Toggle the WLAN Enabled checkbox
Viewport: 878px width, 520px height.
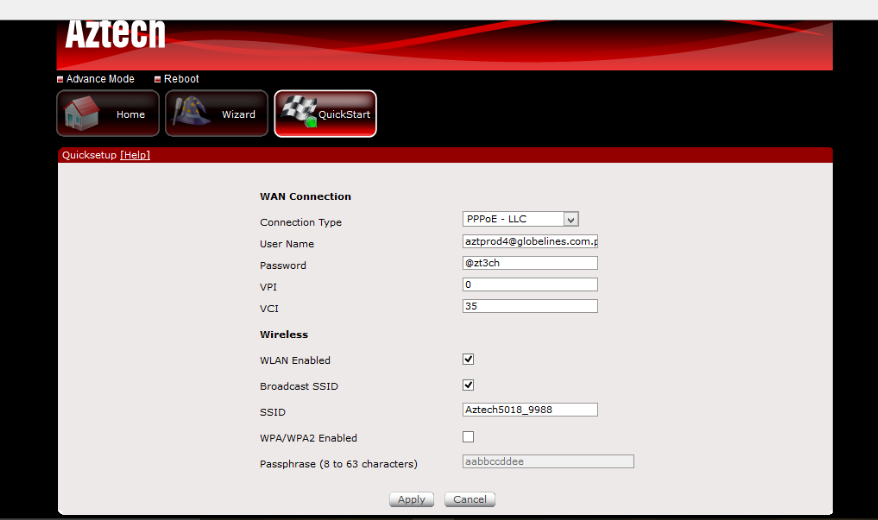pos(469,359)
